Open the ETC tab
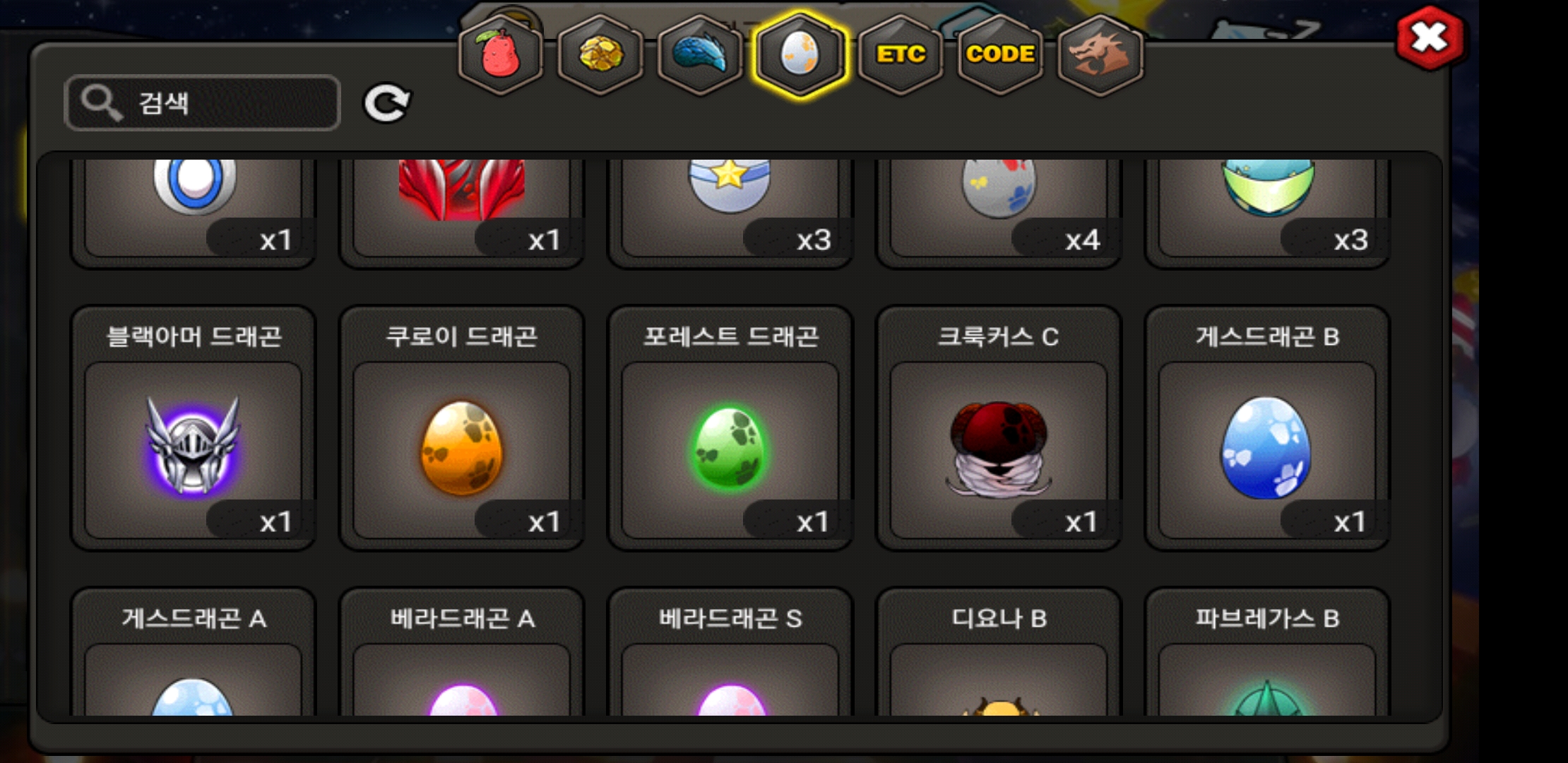 [901, 54]
